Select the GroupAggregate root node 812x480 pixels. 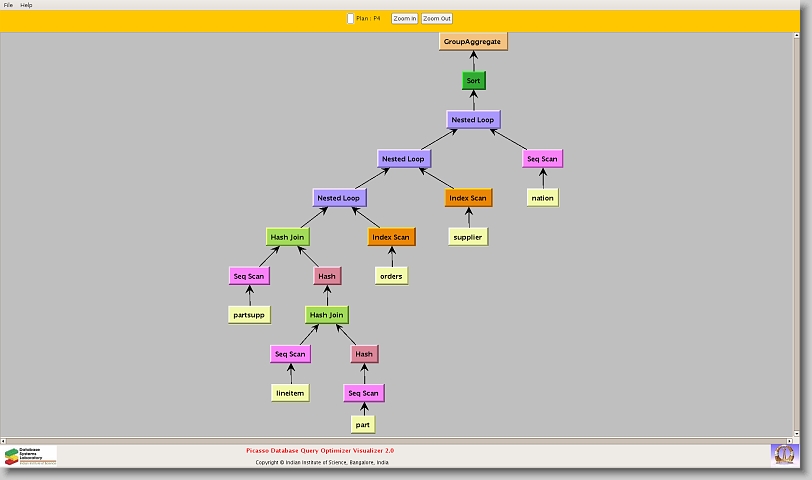click(473, 41)
